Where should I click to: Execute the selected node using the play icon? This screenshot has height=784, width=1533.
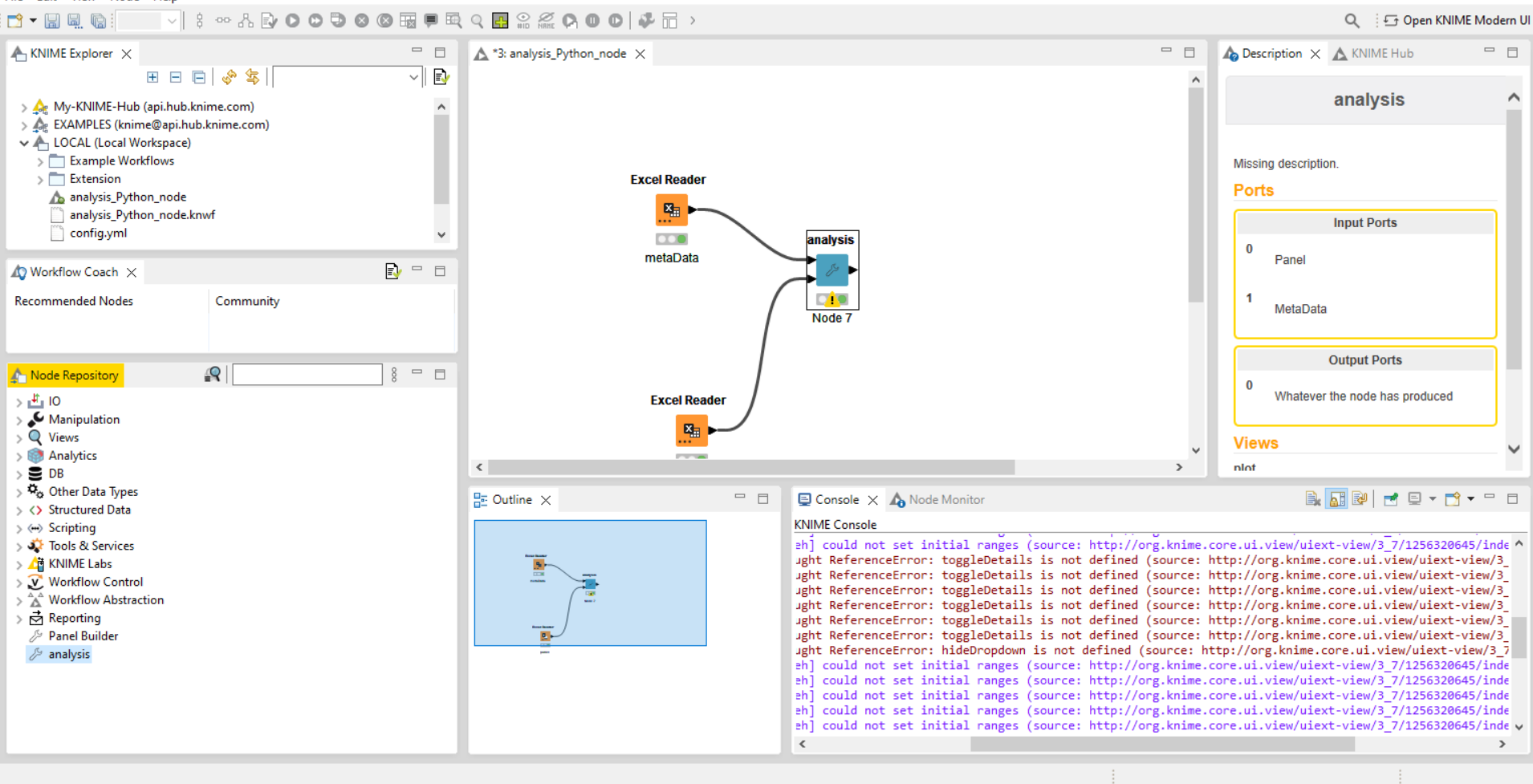292,21
